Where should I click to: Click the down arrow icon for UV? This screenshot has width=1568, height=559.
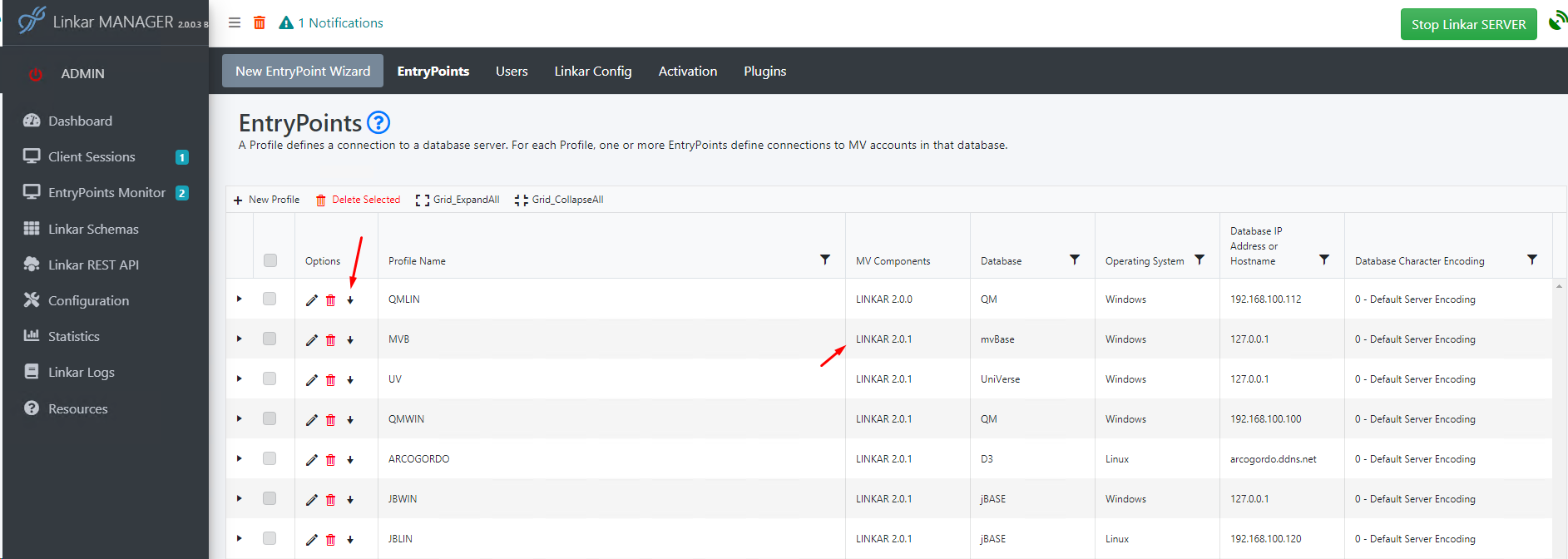pos(350,380)
